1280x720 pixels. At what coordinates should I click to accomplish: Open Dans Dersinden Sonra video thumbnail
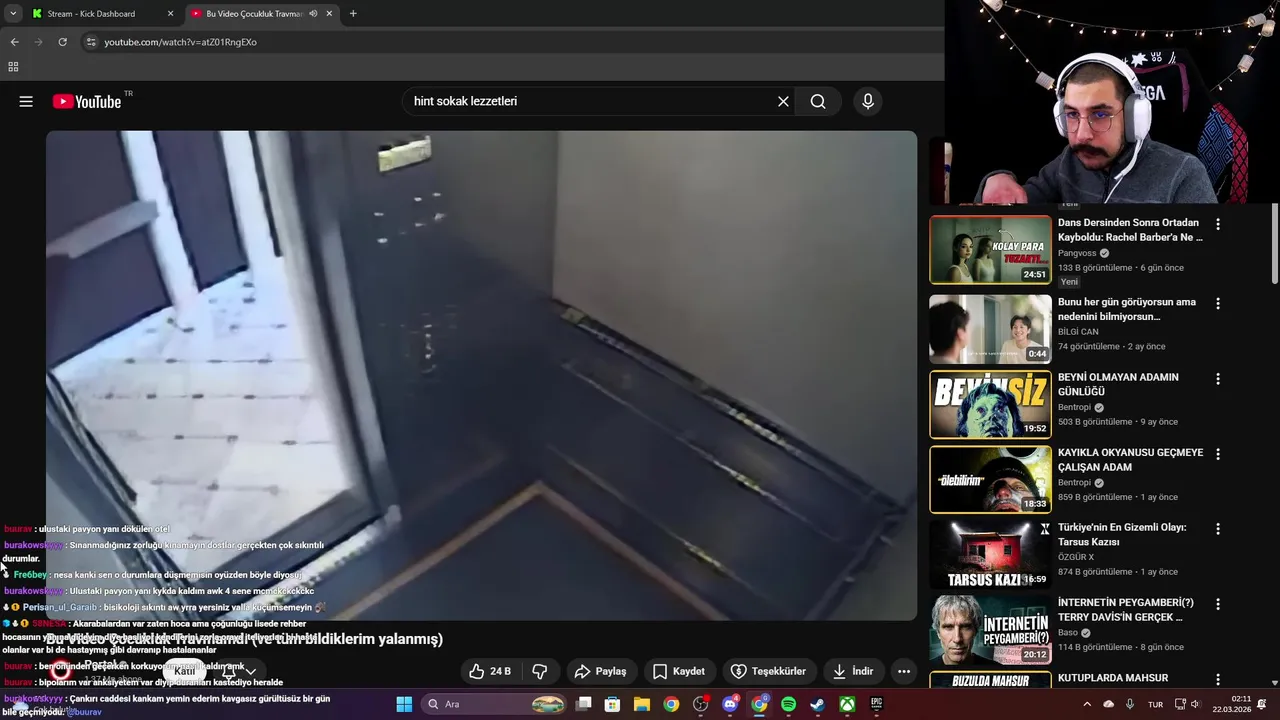point(990,250)
